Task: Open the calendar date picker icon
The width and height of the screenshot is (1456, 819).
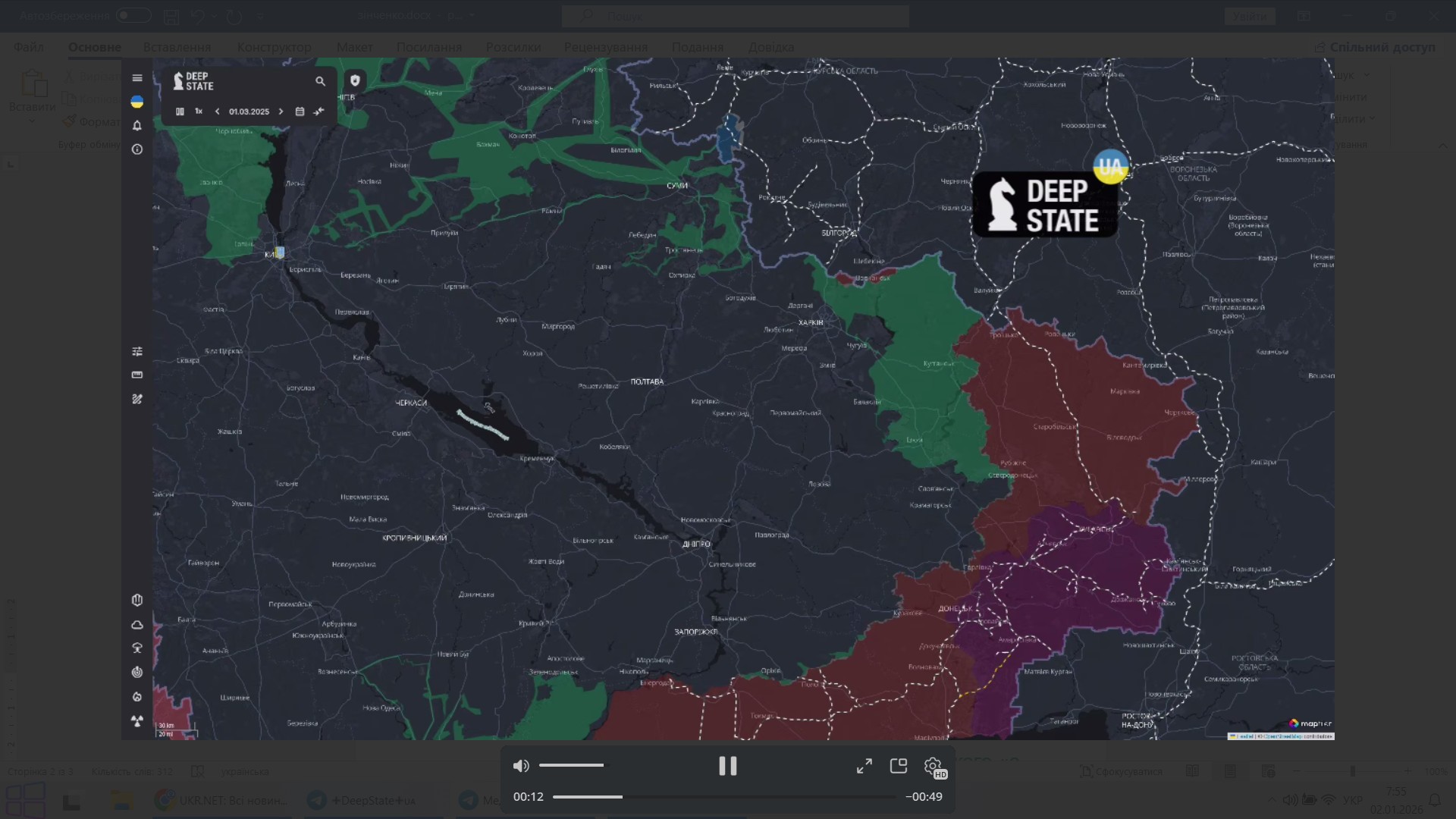Action: 300,111
